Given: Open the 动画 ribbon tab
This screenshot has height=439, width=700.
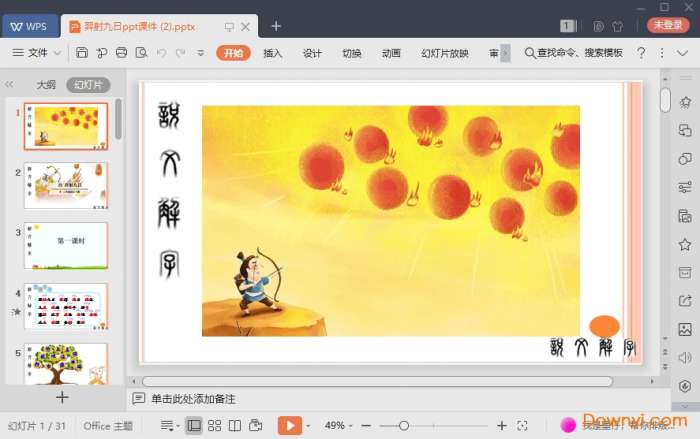Looking at the screenshot, I should (x=391, y=53).
